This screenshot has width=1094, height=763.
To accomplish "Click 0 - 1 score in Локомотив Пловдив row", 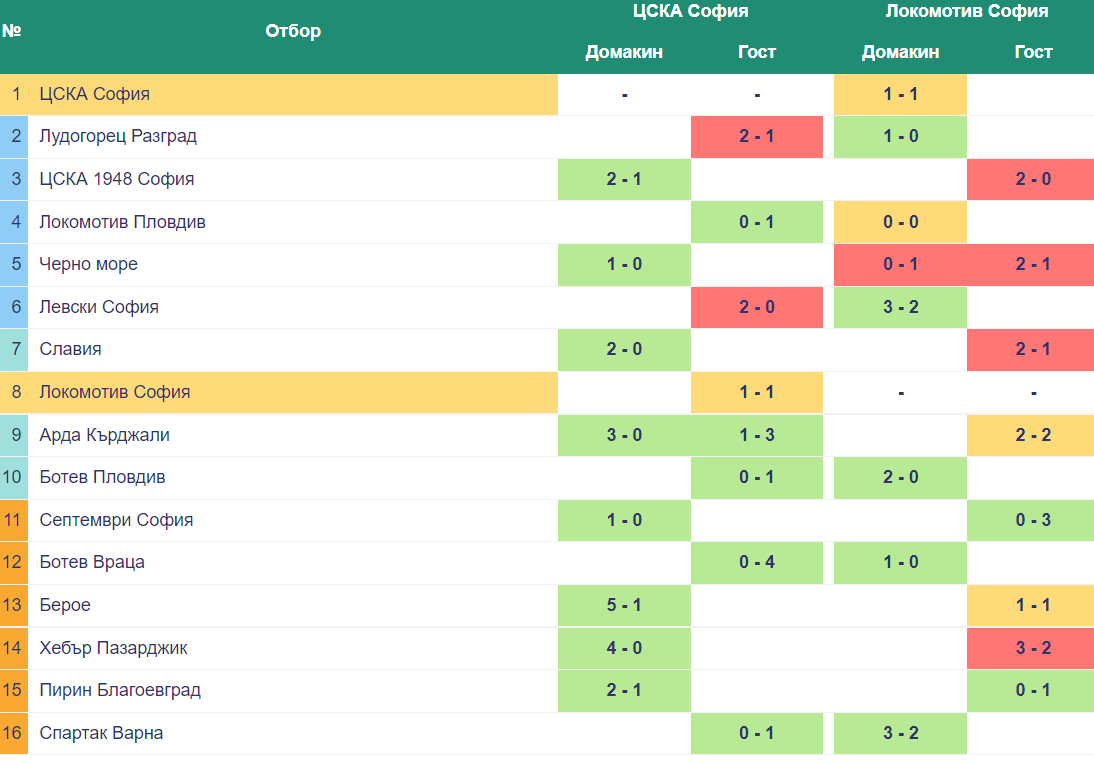I will click(x=757, y=222).
